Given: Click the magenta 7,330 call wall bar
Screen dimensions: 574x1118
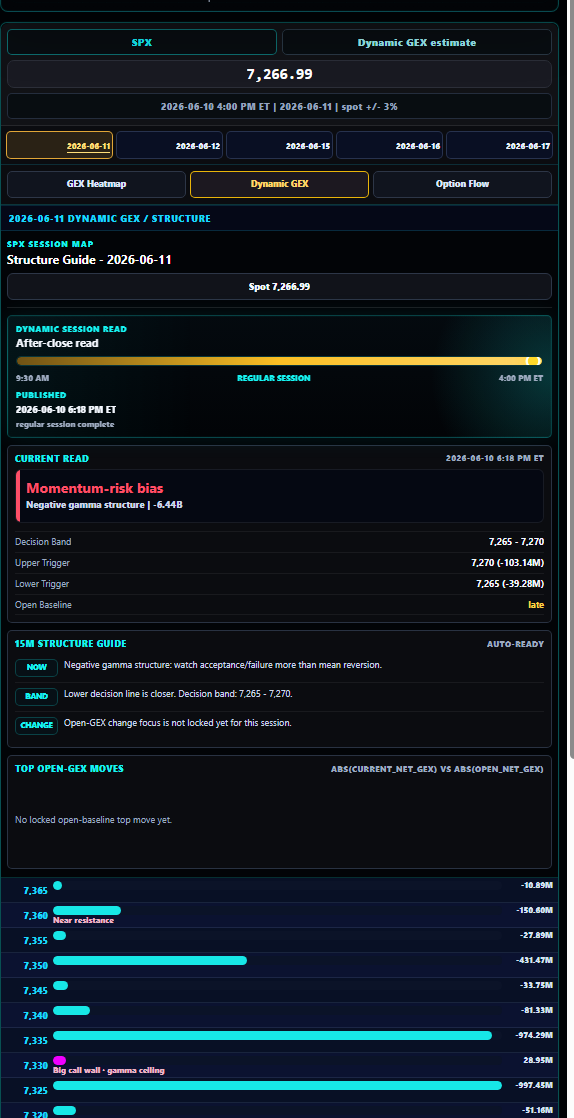Looking at the screenshot, I should click(x=59, y=1060).
